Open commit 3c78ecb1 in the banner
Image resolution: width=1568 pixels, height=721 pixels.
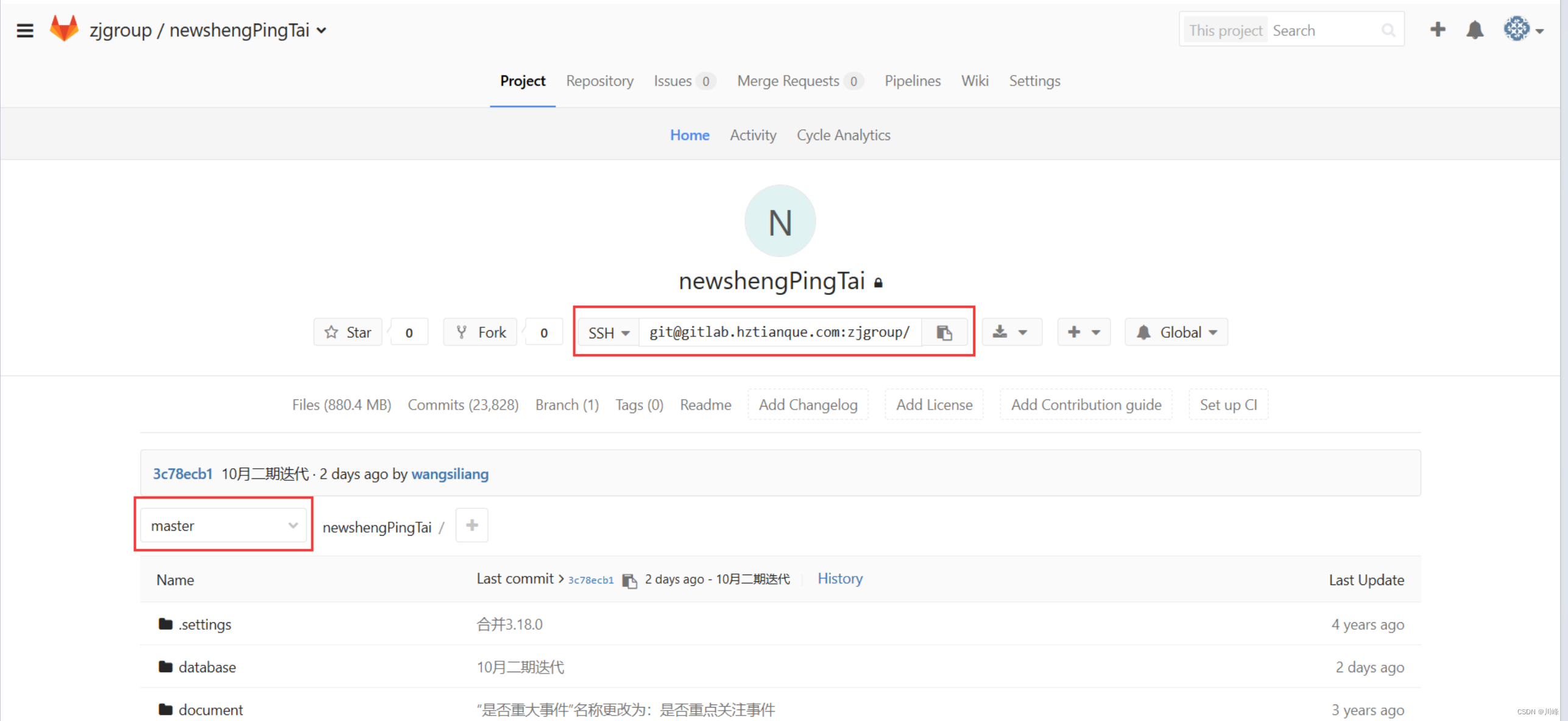click(182, 474)
